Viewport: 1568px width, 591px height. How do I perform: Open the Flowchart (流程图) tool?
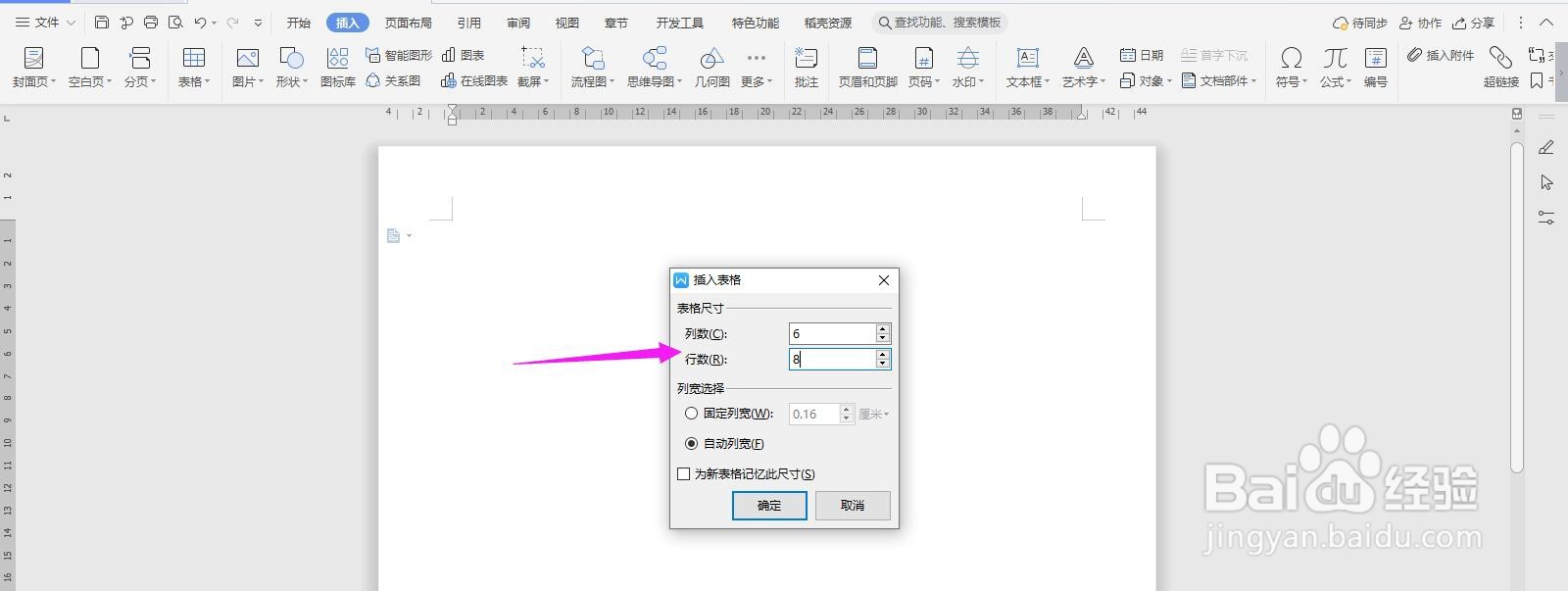click(x=593, y=67)
